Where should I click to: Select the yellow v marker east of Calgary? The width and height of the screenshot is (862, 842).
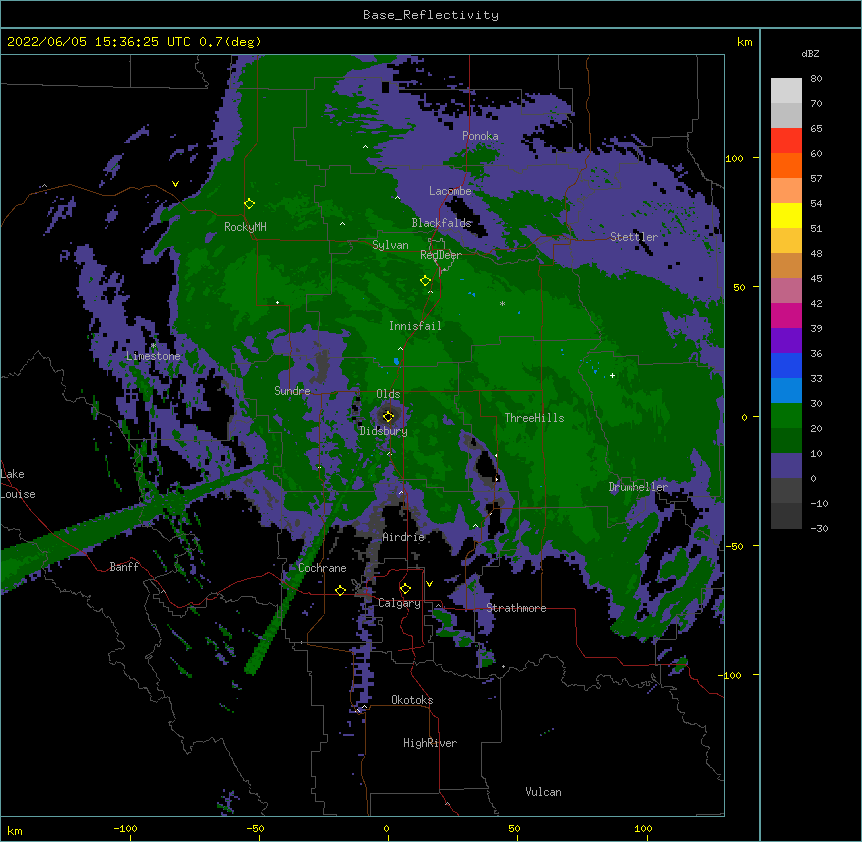429,584
